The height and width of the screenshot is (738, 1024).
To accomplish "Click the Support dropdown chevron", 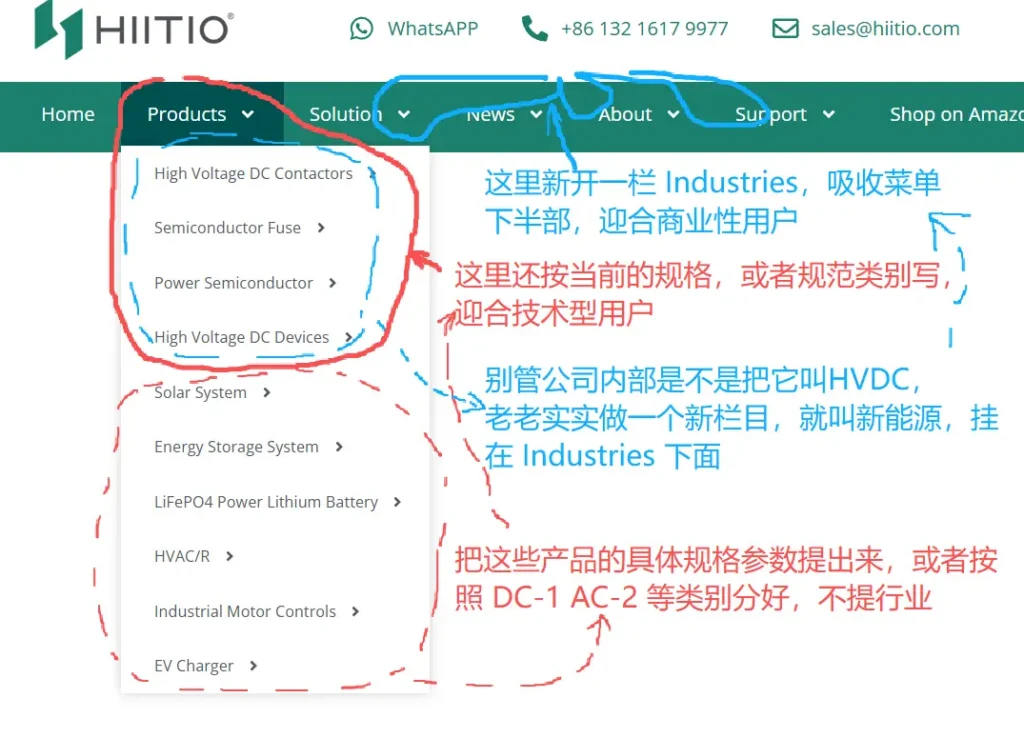I will [x=829, y=114].
